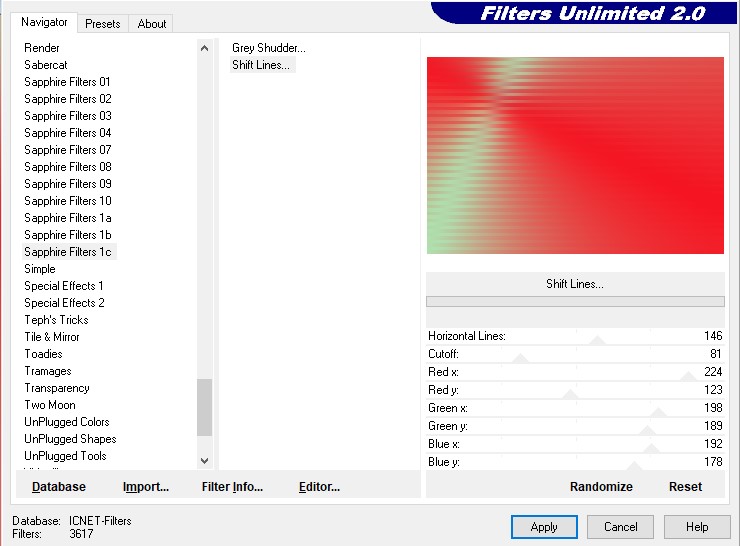This screenshot has width=740, height=546.
Task: Click the category list scrollbar thumb
Action: (204, 407)
